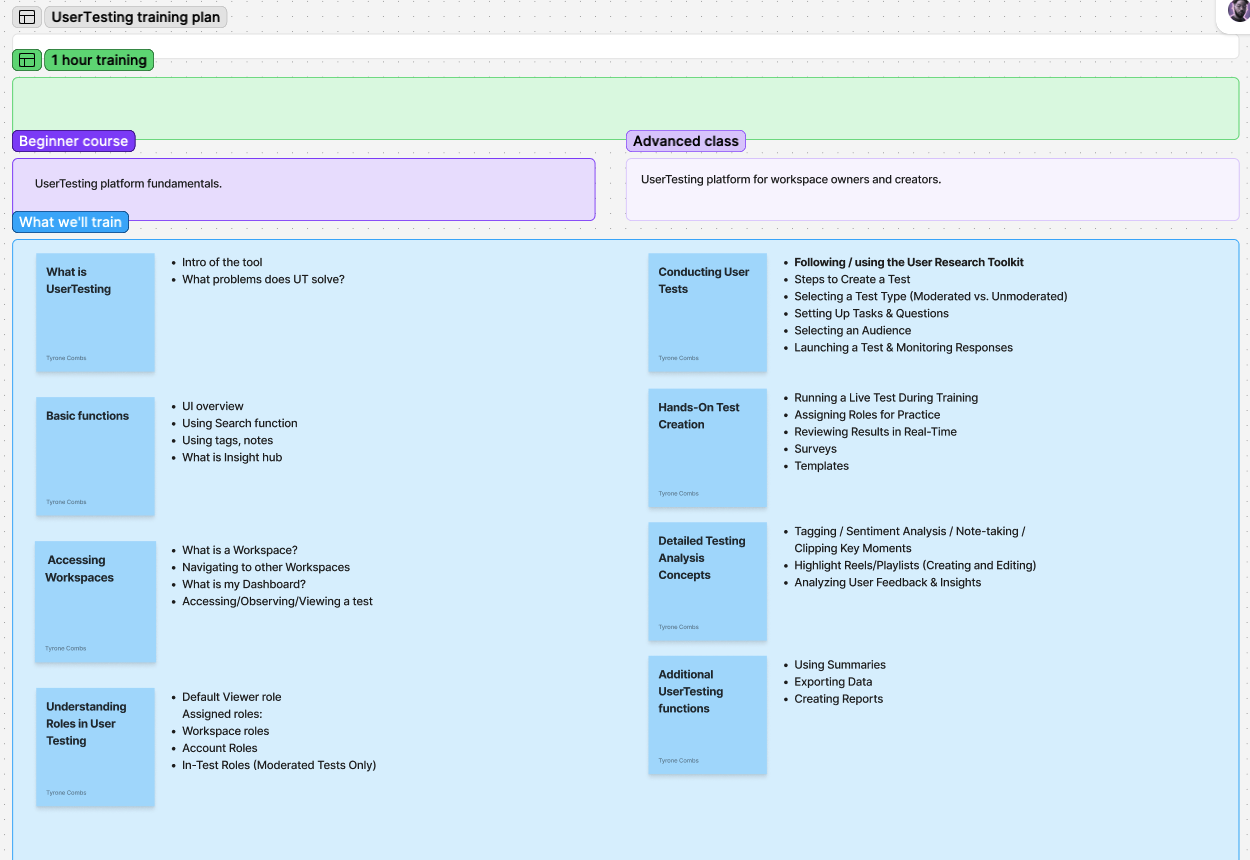This screenshot has height=860, width=1250.
Task: Click Selecting a Test Type bullet
Action: pyautogui.click(x=931, y=296)
